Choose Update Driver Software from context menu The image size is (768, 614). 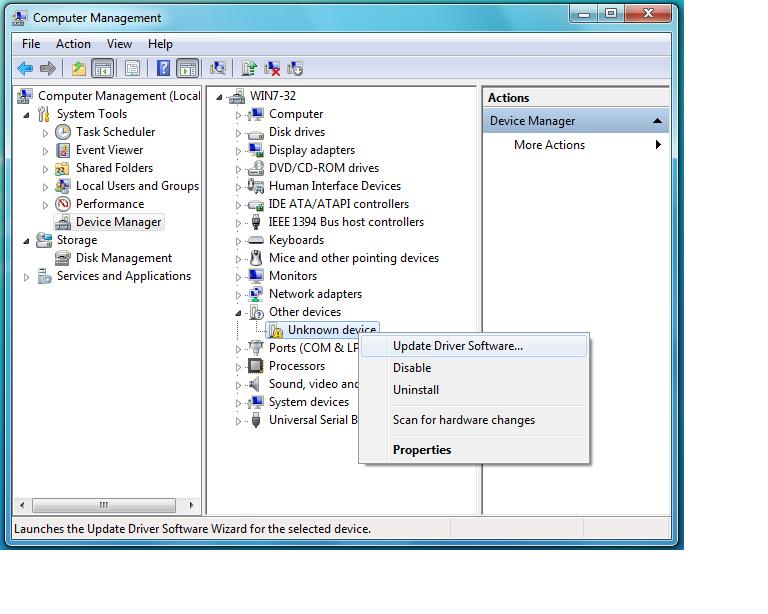click(x=474, y=346)
